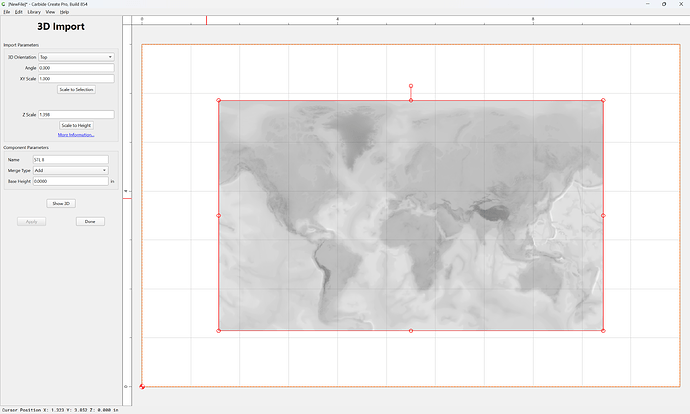Click the Scale to Selection button
Screen dimensions: 690x414
76,89
